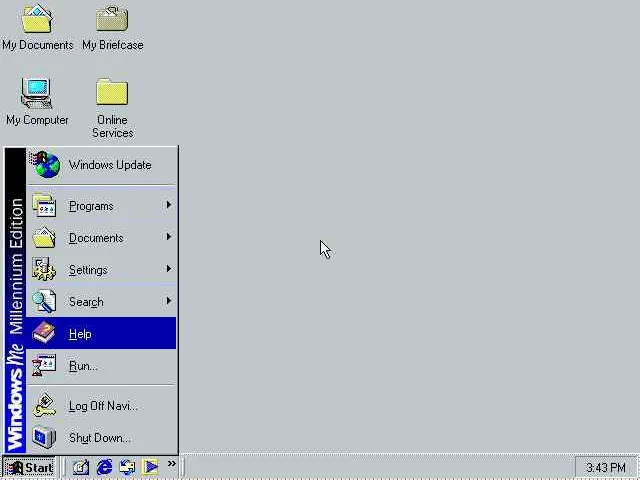
Task: Click the My Computer label text
Action: pos(37,120)
